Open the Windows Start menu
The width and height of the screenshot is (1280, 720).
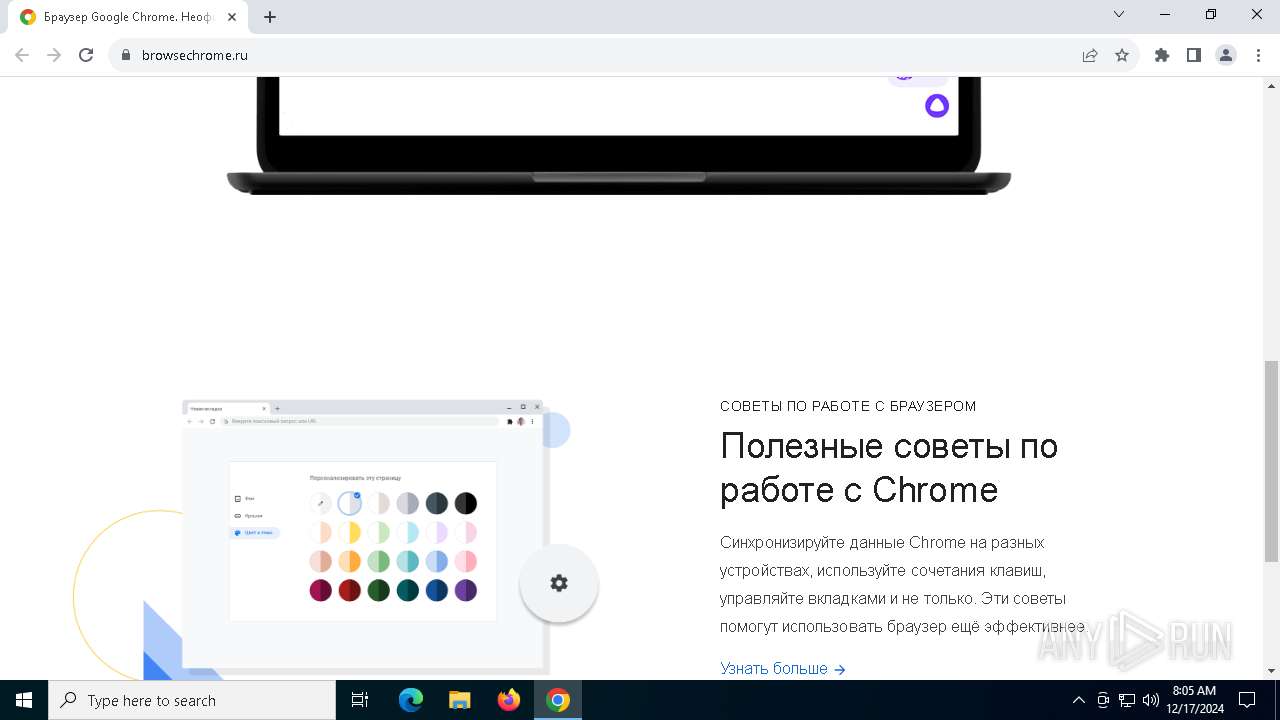coord(24,700)
